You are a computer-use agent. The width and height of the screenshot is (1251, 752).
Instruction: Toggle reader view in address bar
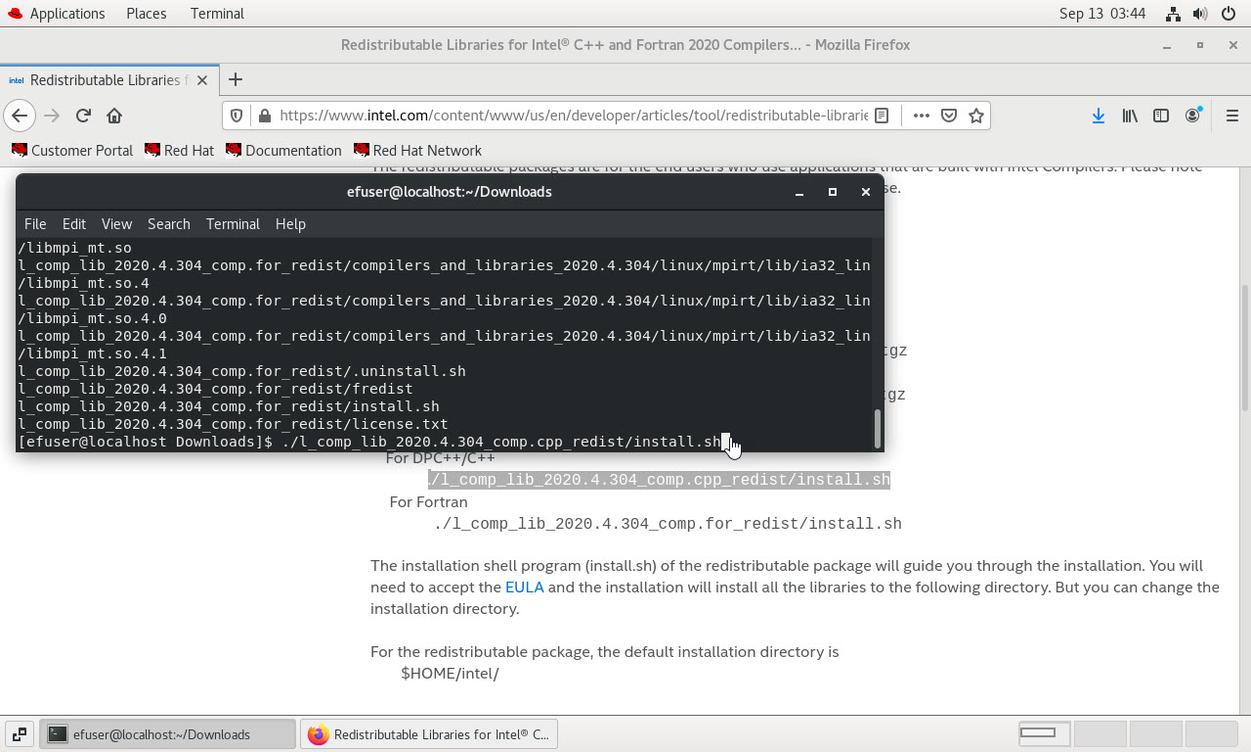882,115
